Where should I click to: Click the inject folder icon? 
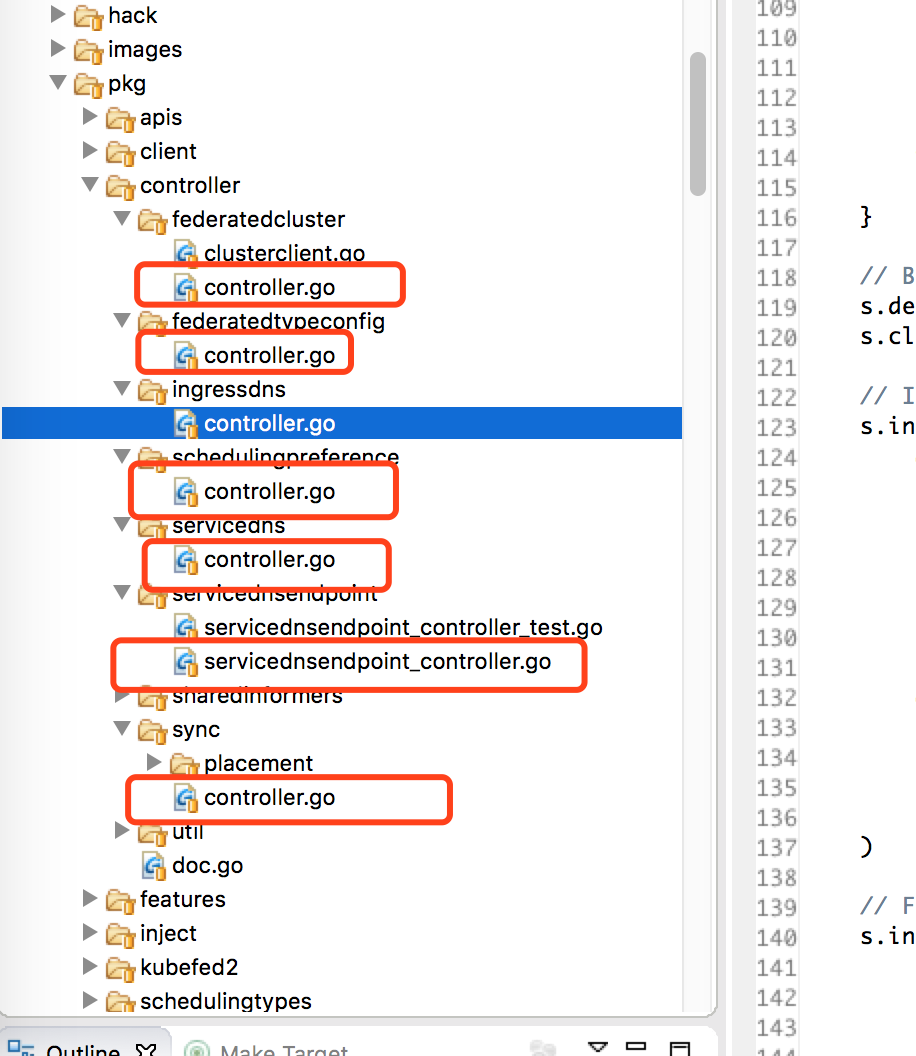(121, 934)
